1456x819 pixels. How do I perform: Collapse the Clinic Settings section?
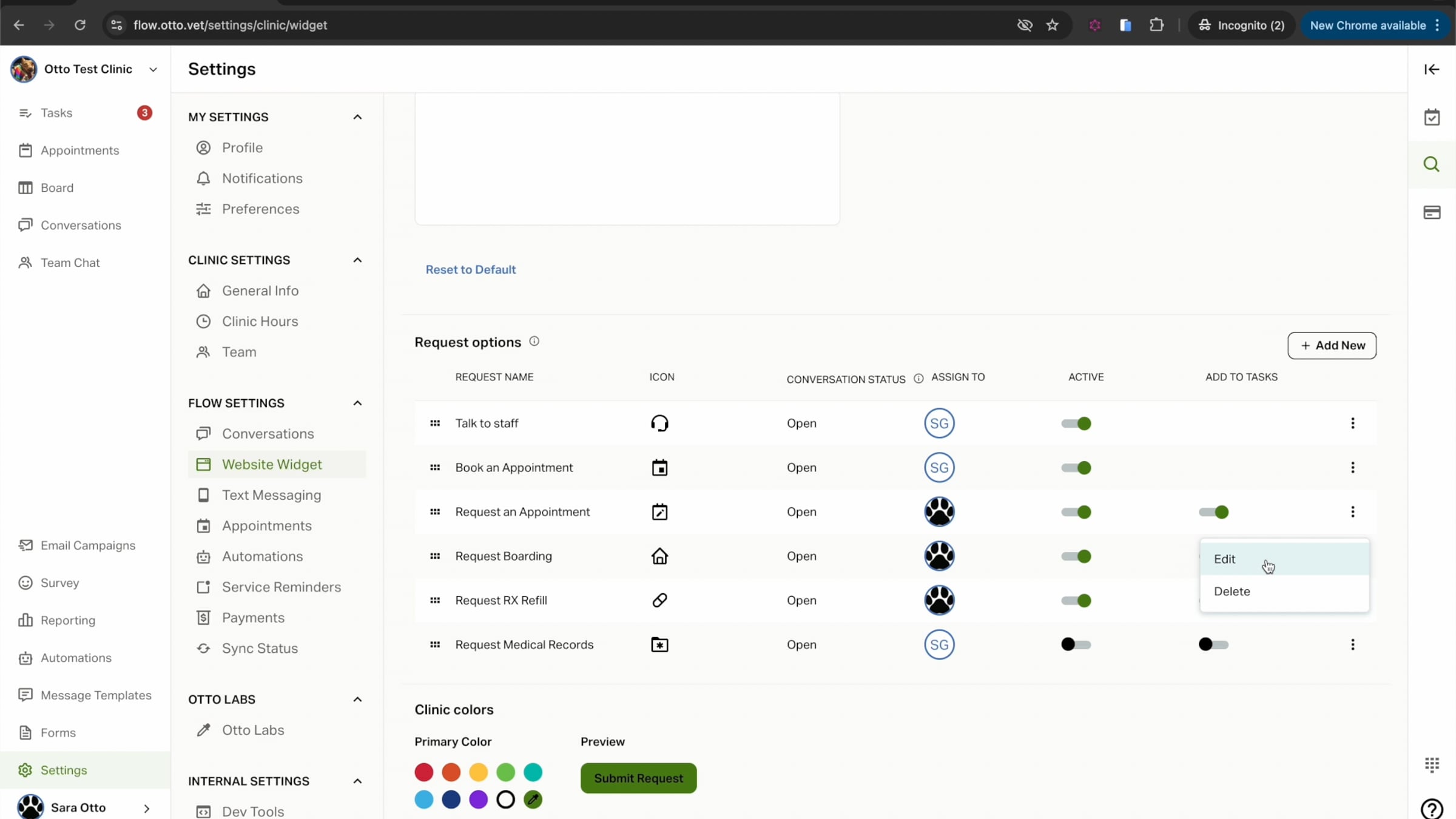[x=357, y=260]
